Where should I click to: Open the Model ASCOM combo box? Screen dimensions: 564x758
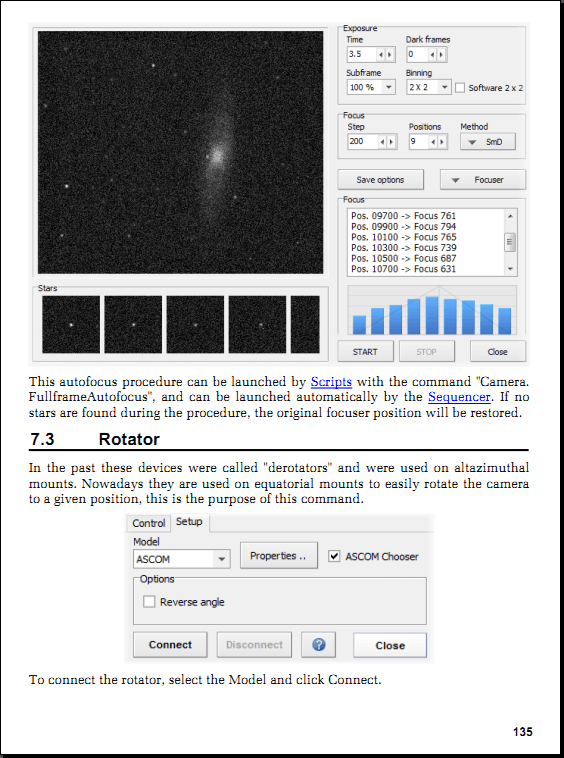181,559
